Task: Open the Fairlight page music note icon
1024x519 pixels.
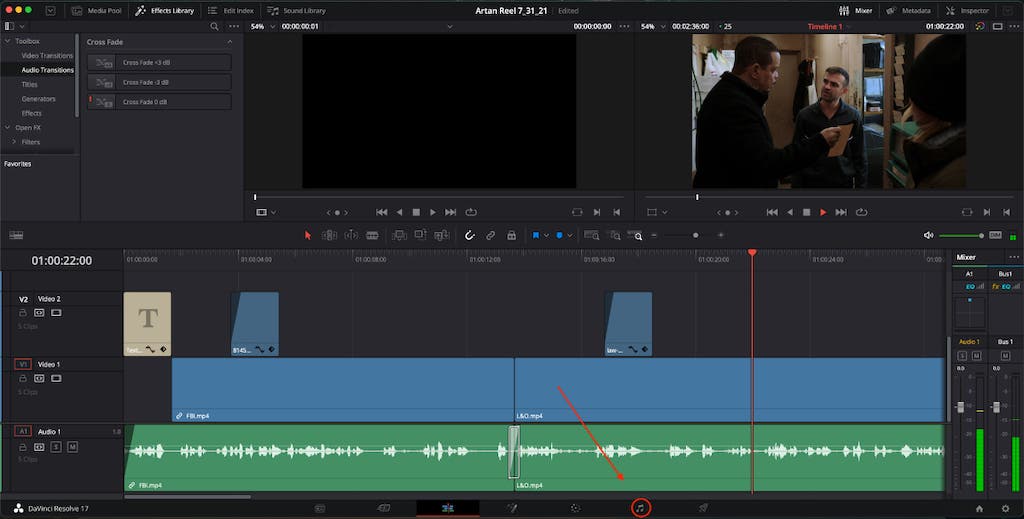Action: pyautogui.click(x=641, y=508)
